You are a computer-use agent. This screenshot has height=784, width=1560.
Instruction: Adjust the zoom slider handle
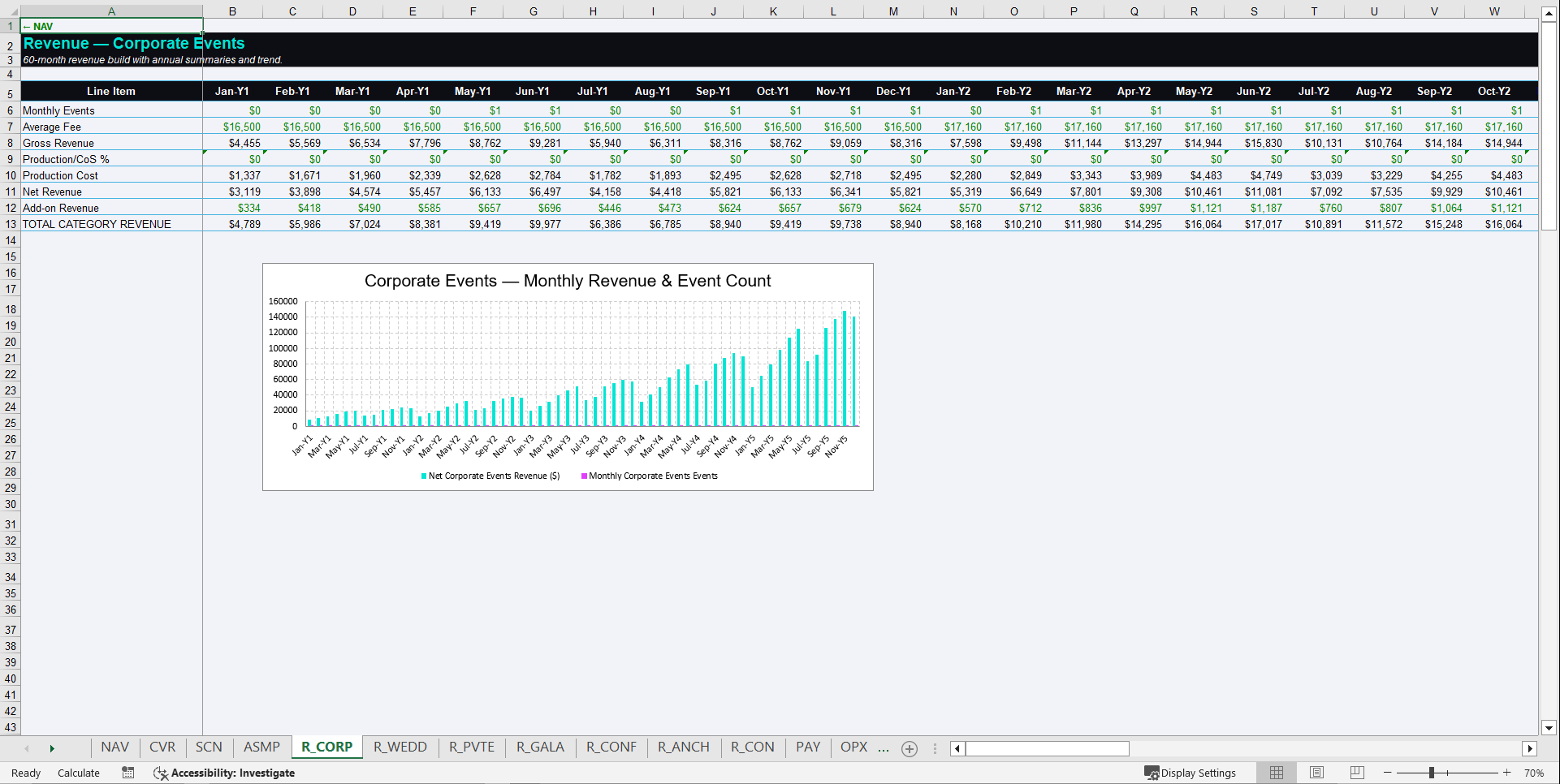pyautogui.click(x=1432, y=773)
